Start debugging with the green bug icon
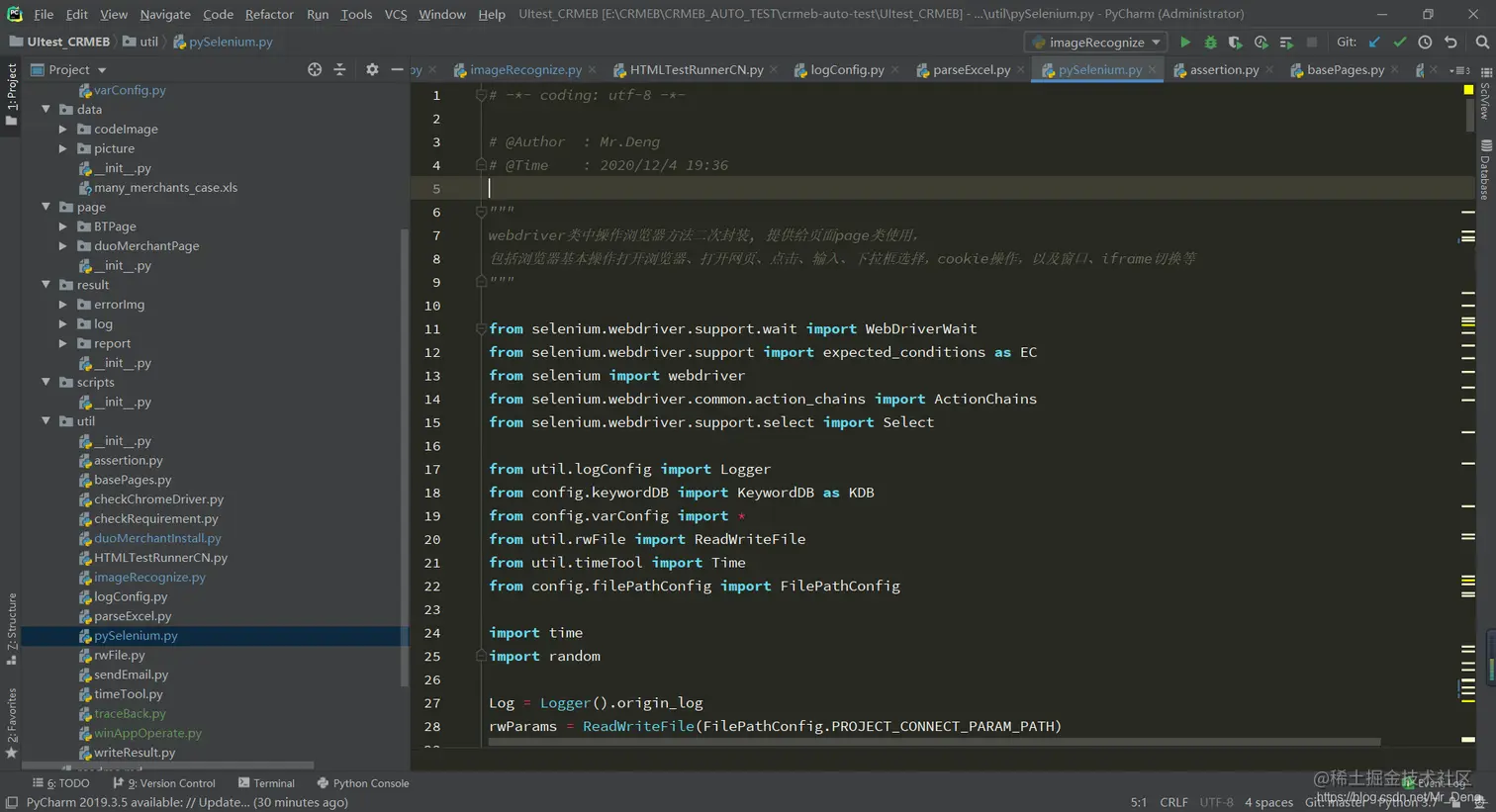 point(1210,43)
